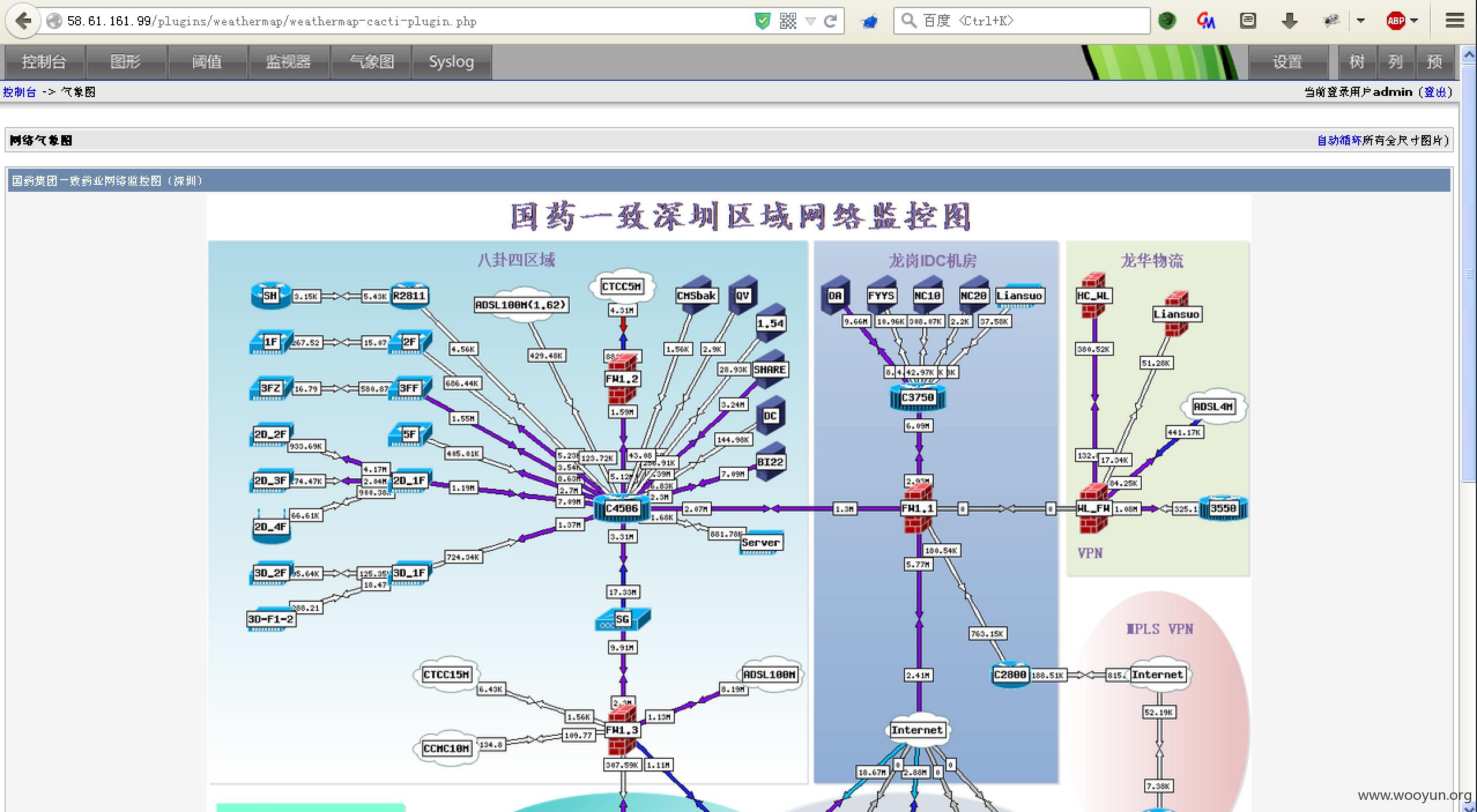The image size is (1477, 812).
Task: Click the HC_WL firewall node
Action: pyautogui.click(x=1093, y=296)
